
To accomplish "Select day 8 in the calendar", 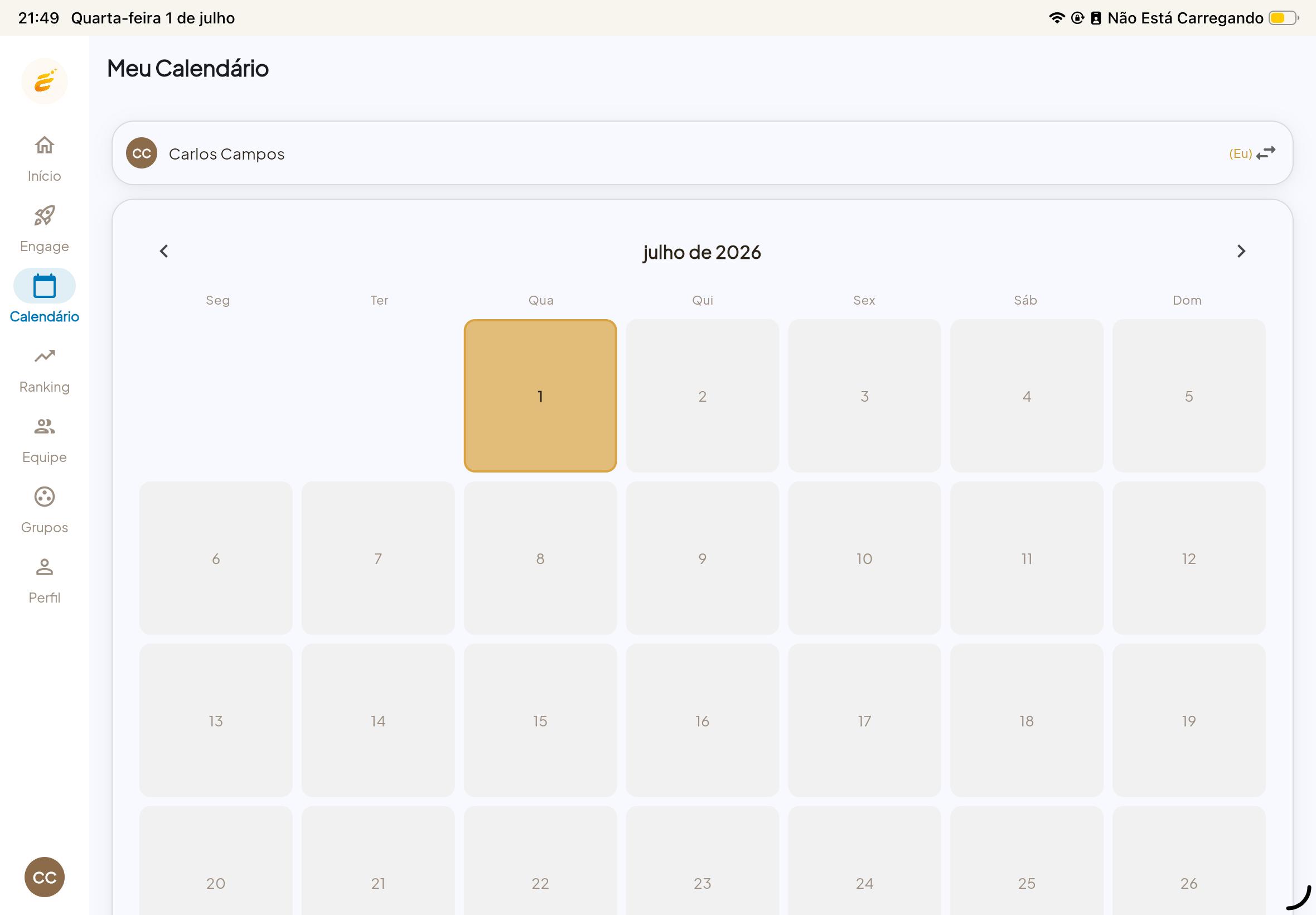I will pyautogui.click(x=540, y=558).
